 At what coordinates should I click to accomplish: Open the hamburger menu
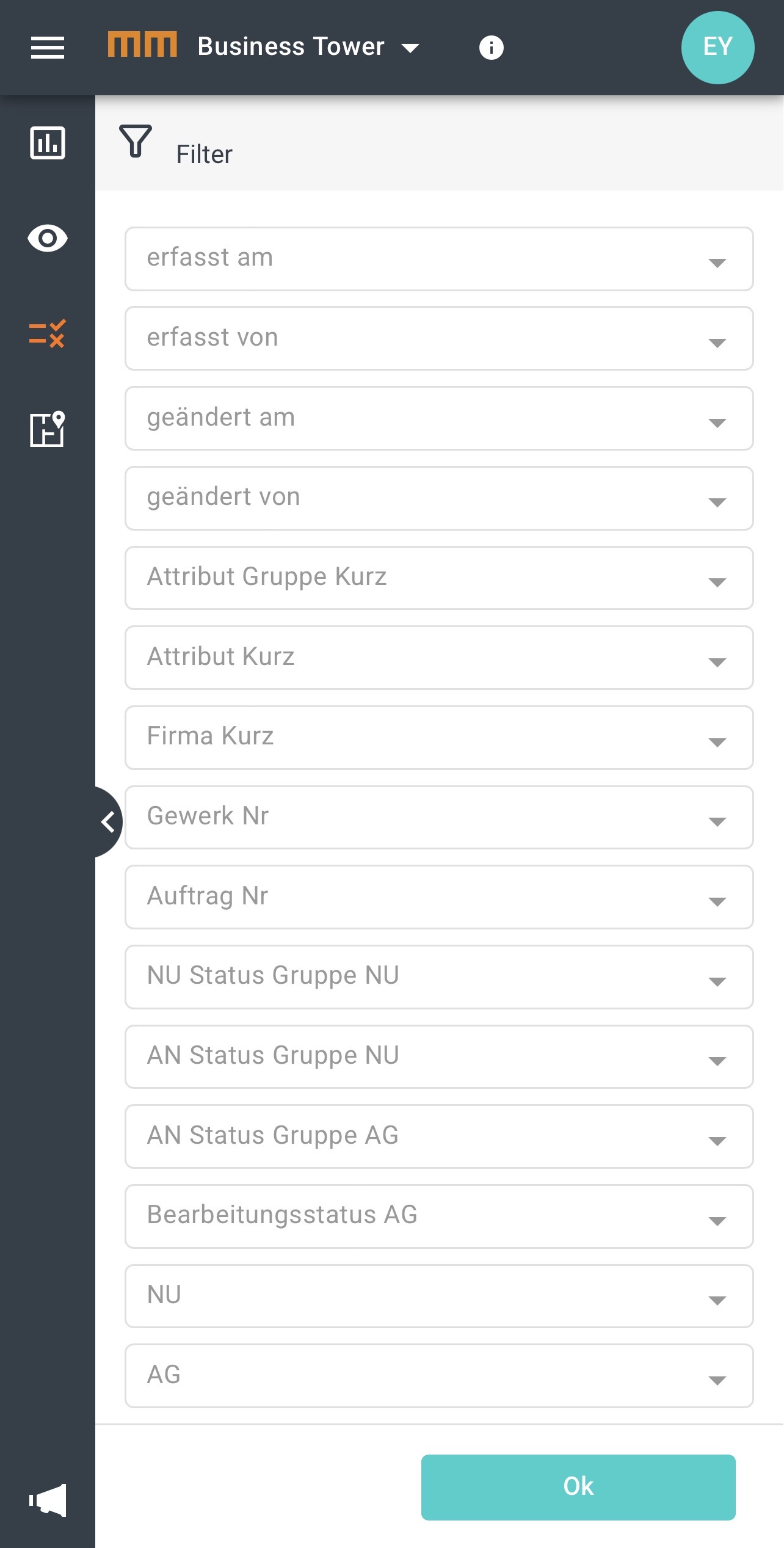click(x=48, y=48)
